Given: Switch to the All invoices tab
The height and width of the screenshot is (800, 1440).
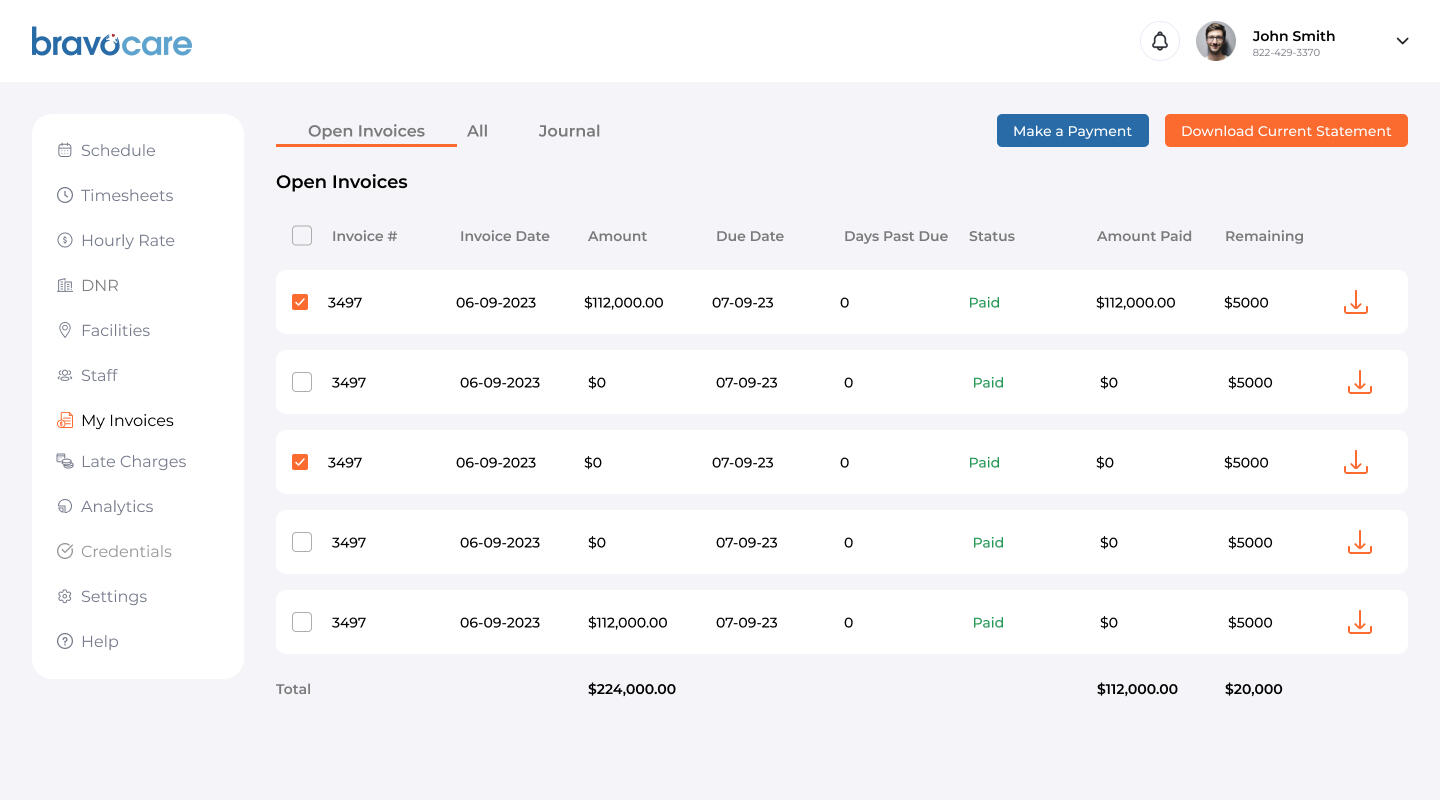Looking at the screenshot, I should point(477,131).
